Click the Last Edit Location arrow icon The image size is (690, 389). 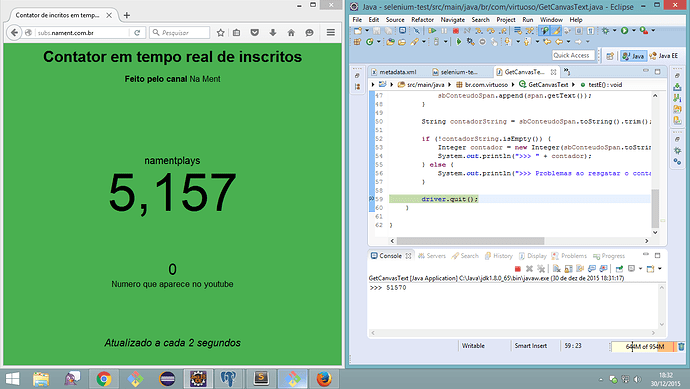click(x=547, y=42)
